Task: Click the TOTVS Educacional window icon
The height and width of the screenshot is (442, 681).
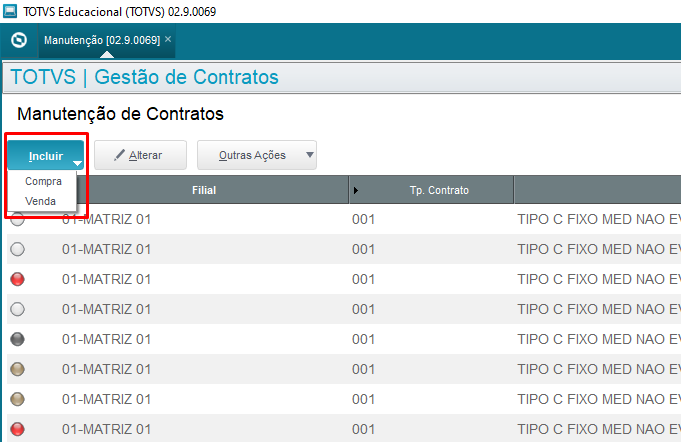Action: pos(10,11)
